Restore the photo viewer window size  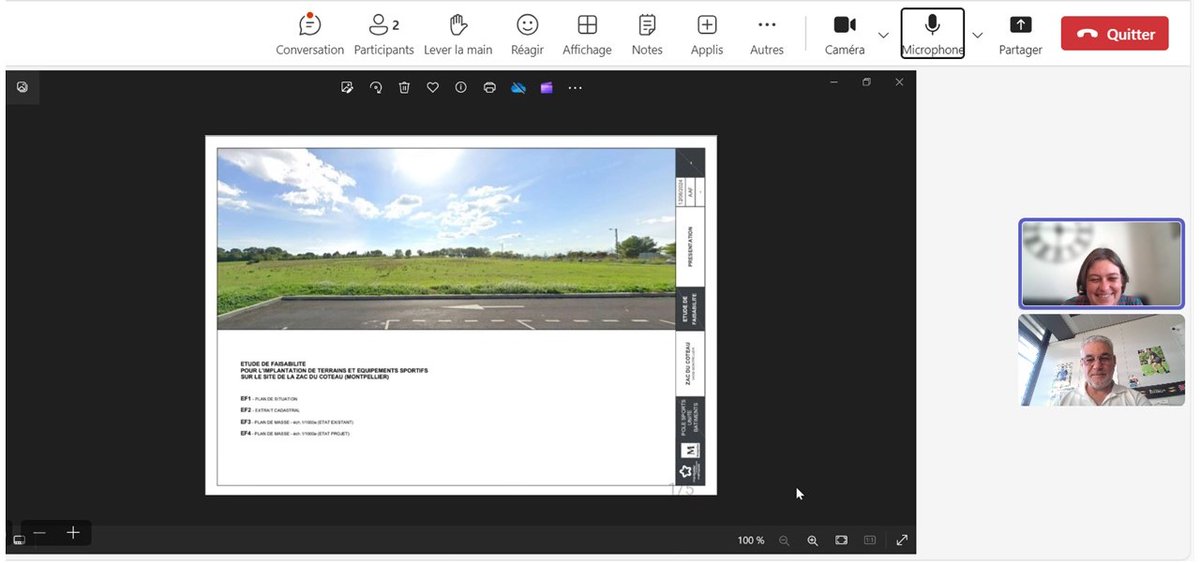point(867,82)
